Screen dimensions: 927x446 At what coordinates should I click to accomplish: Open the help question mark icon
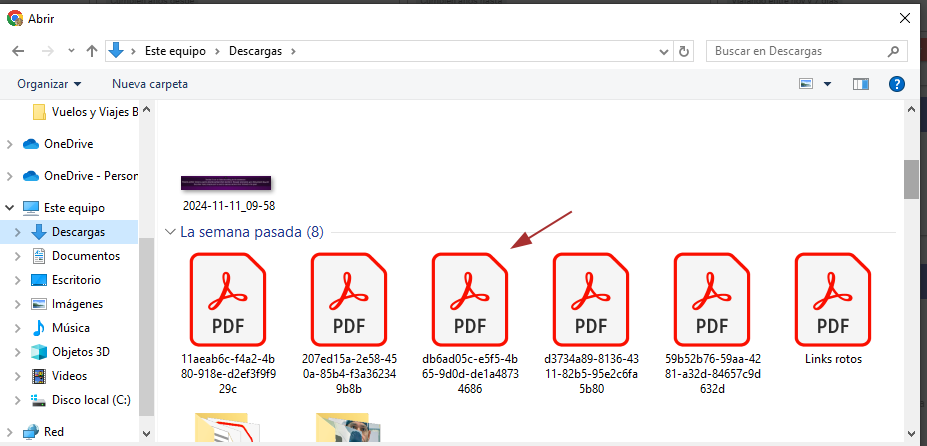pos(897,84)
